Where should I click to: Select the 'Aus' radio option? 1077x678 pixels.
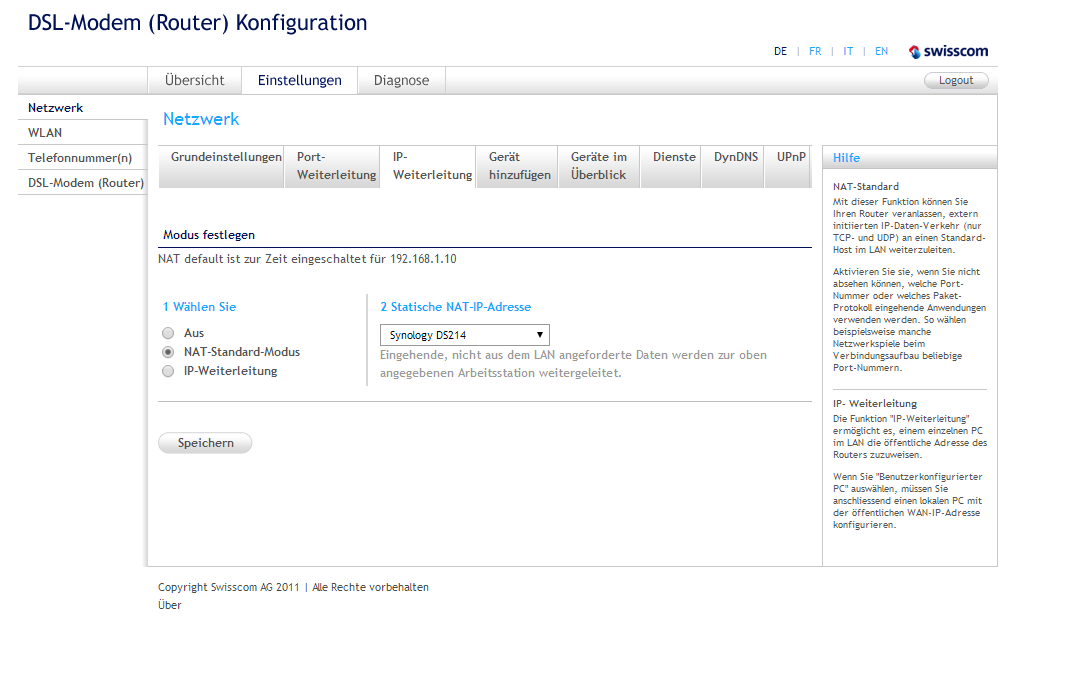pyautogui.click(x=168, y=333)
